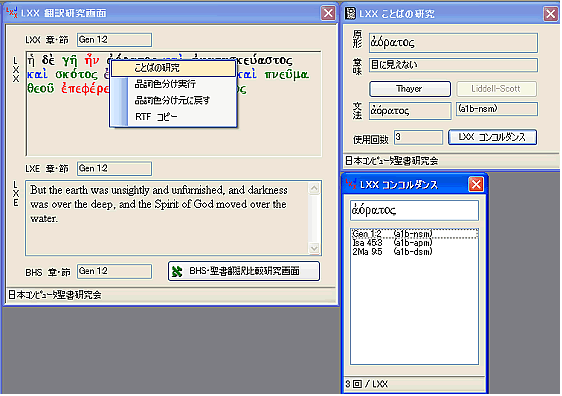562x396 pixels.
Task: Click blue καὶ before σκότος
Action: point(37,75)
